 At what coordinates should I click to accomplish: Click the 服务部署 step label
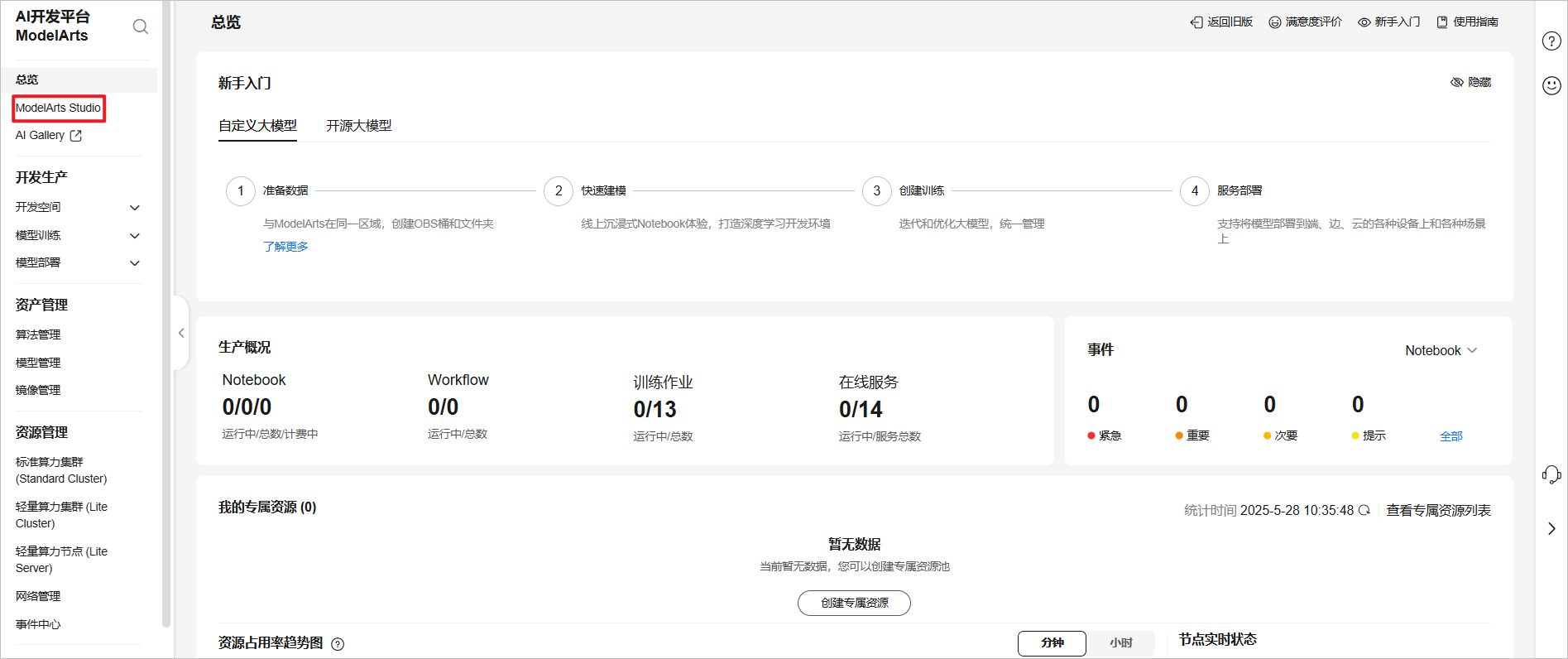1240,191
